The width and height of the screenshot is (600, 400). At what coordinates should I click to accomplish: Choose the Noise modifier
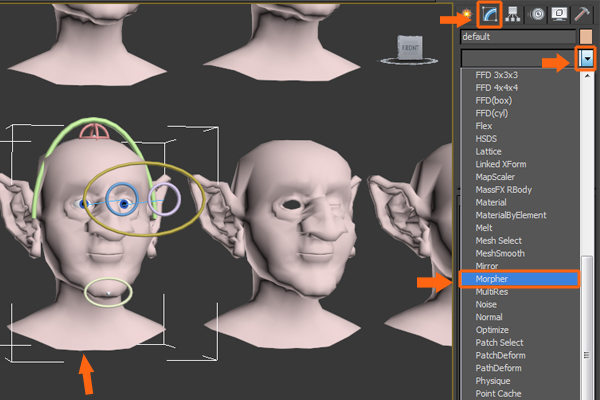coord(486,305)
